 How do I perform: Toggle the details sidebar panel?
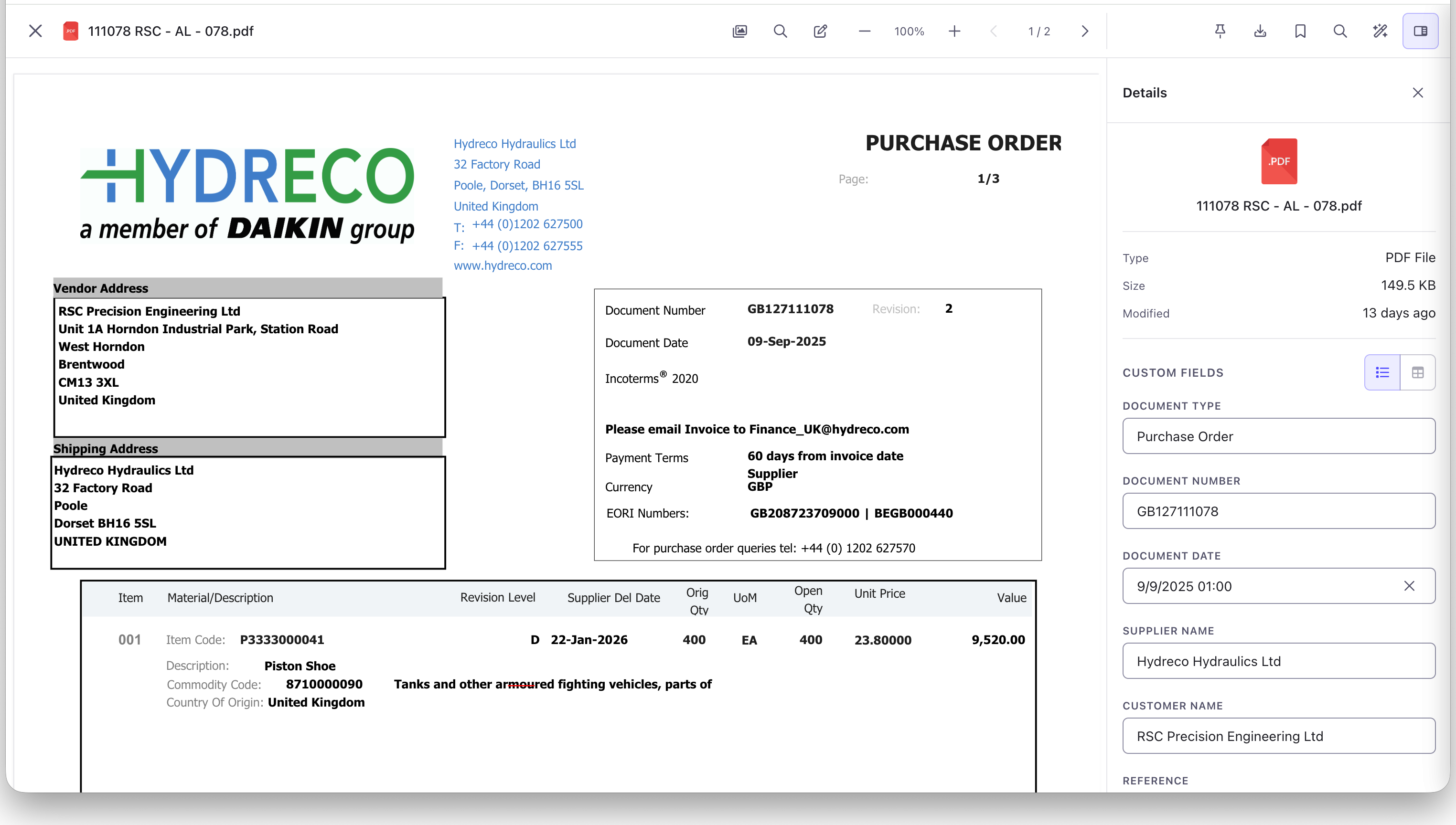tap(1421, 31)
